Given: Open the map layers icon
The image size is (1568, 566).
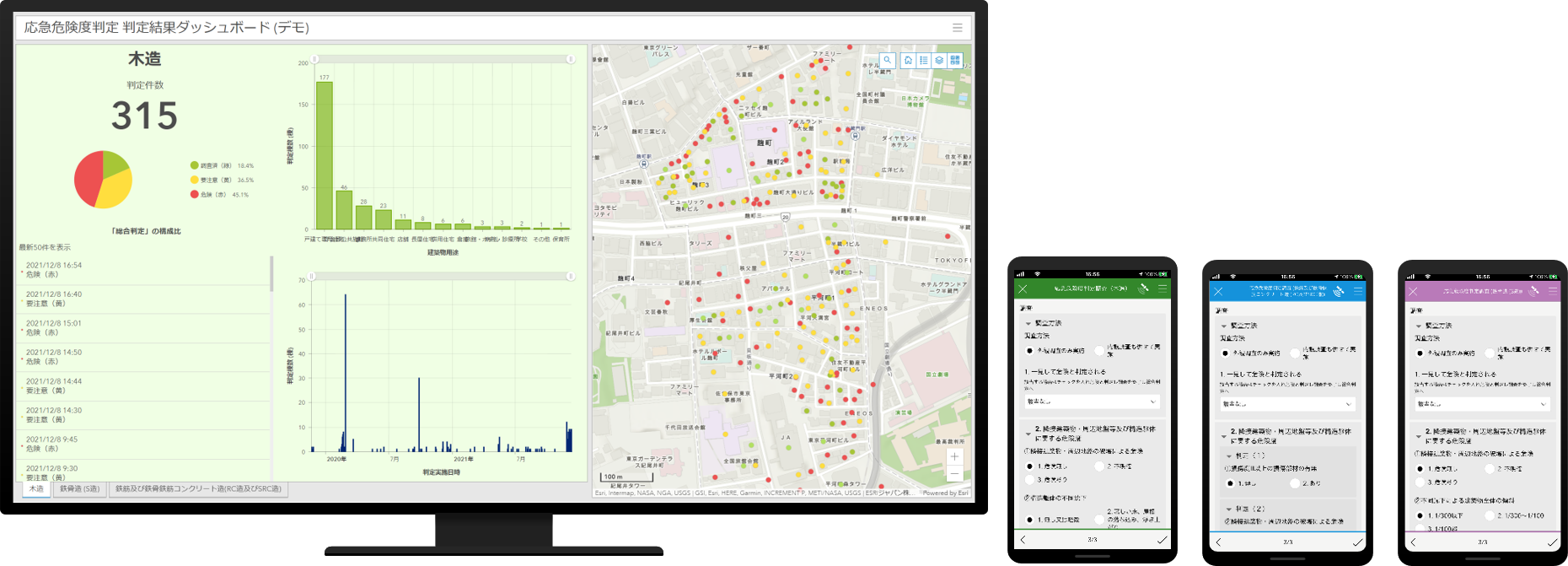Looking at the screenshot, I should (x=939, y=60).
